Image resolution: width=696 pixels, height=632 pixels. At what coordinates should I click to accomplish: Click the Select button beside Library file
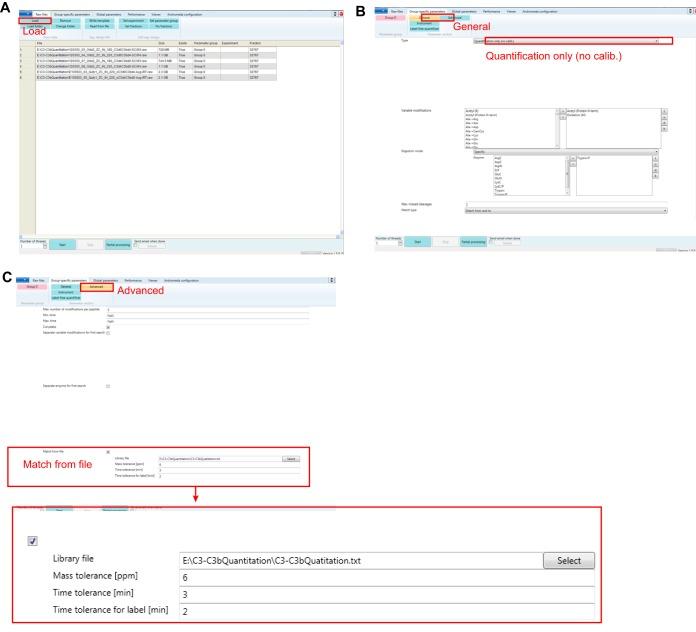pyautogui.click(x=568, y=560)
